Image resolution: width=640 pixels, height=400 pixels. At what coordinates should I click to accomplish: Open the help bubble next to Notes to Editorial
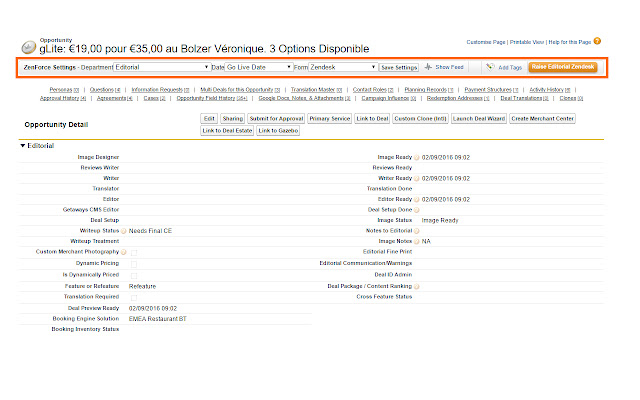coord(417,231)
